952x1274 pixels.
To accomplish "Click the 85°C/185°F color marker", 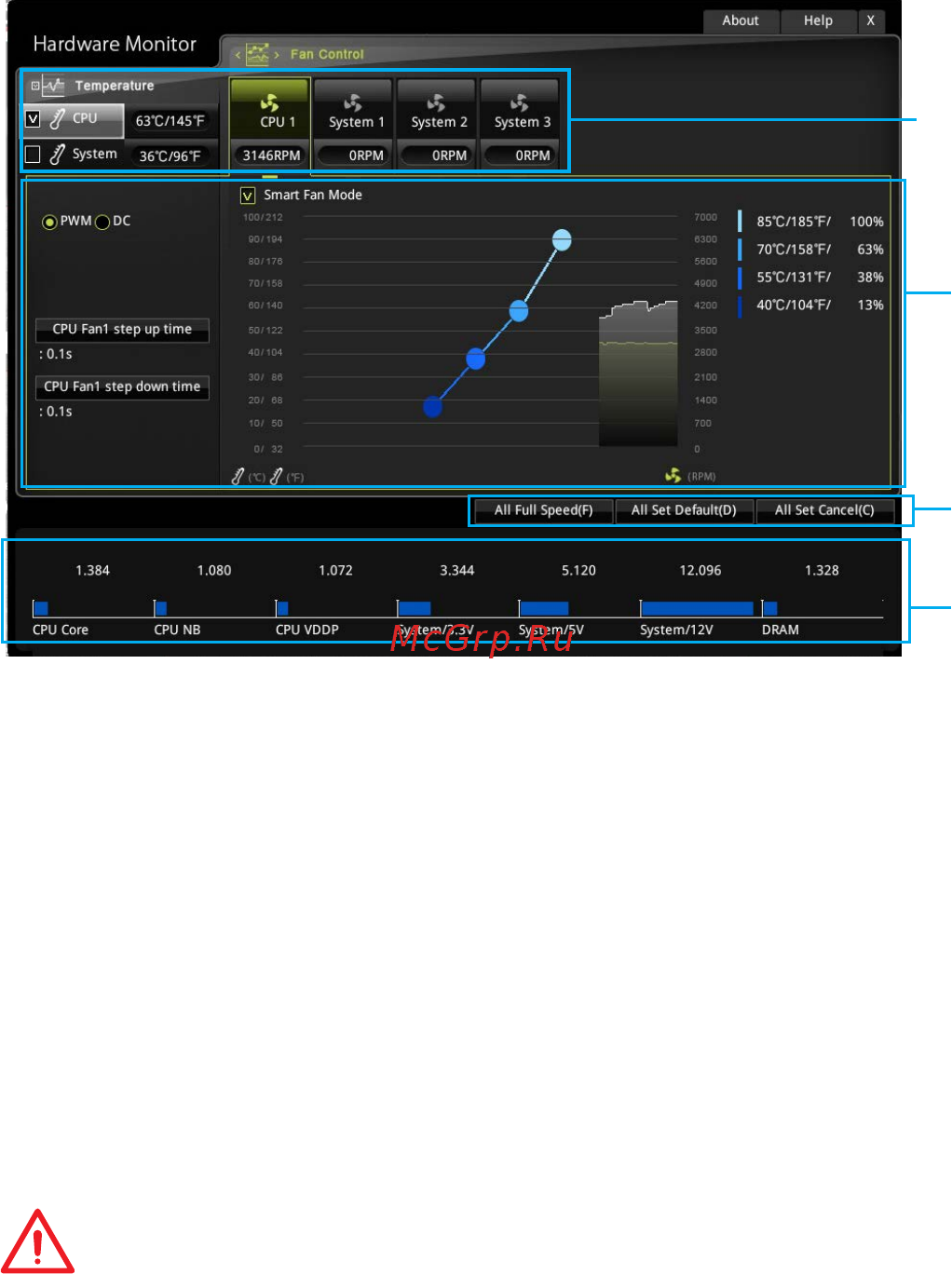I will (x=741, y=222).
